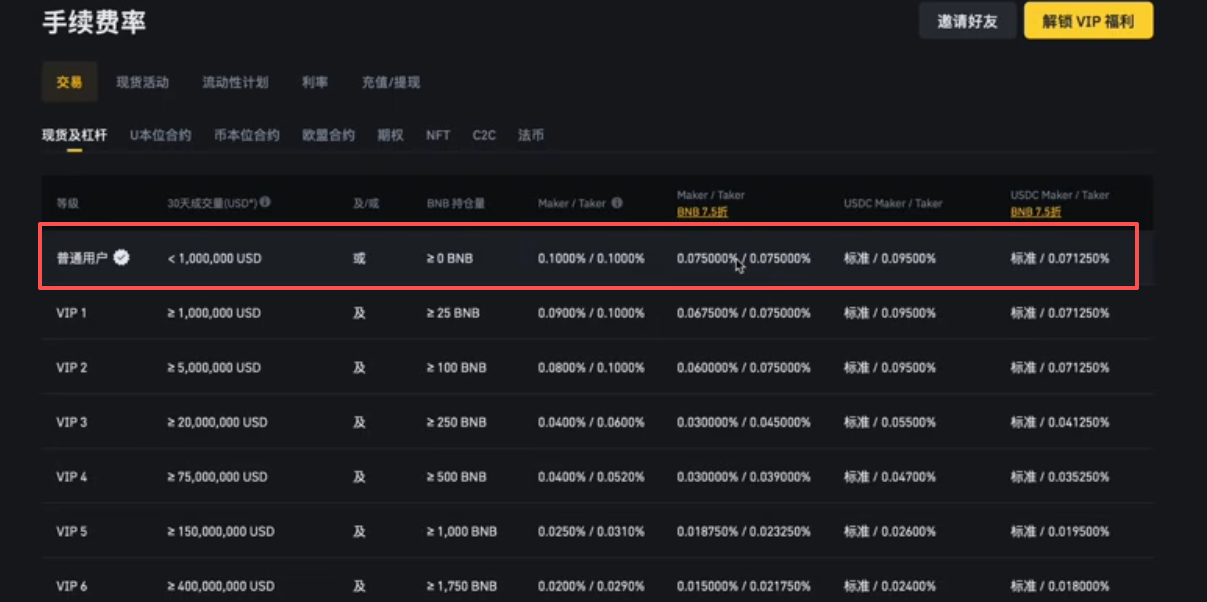
Task: Click the 0.0900% / 0.1000% fee cell
Action: tap(591, 313)
